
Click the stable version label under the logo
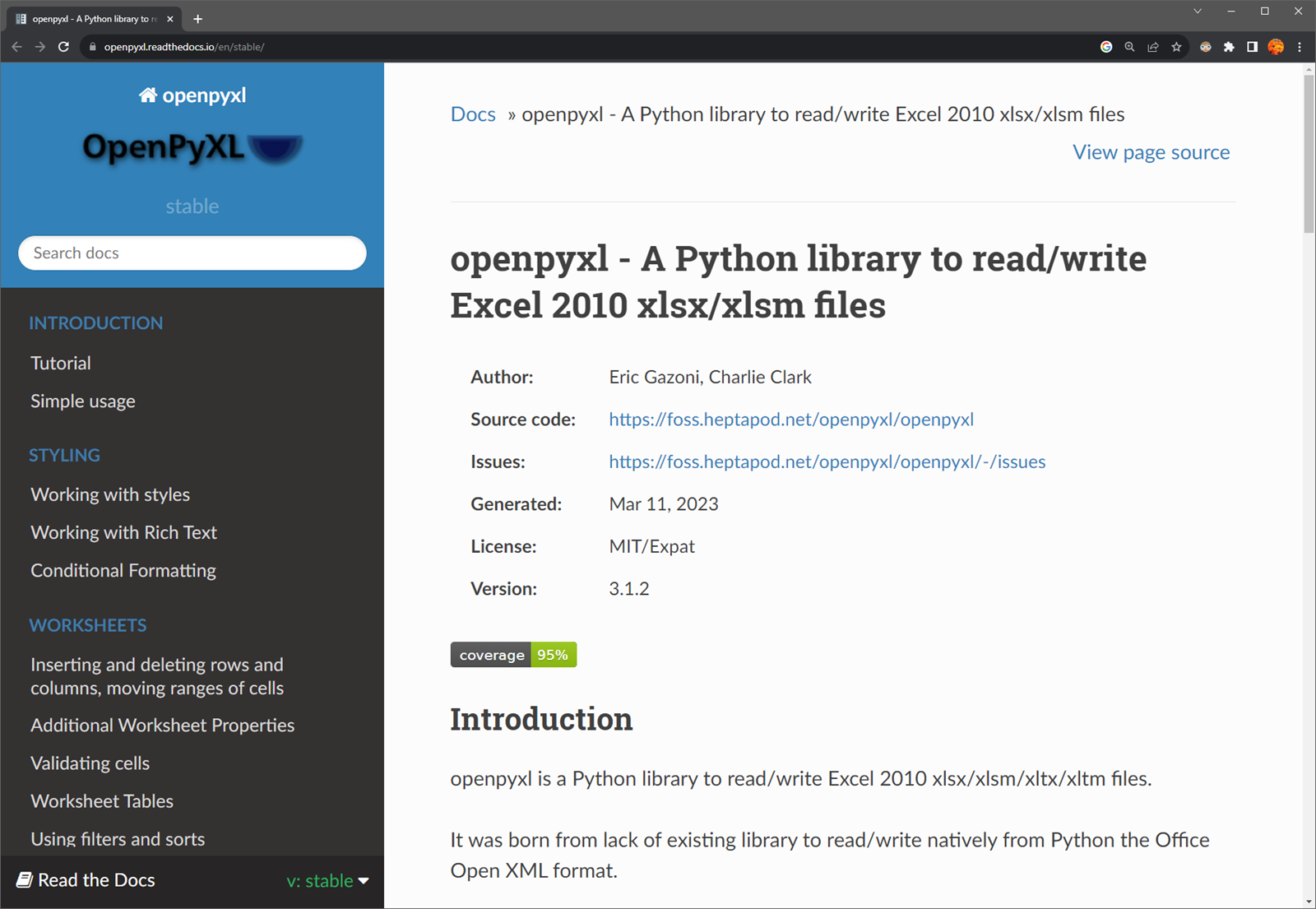192,206
